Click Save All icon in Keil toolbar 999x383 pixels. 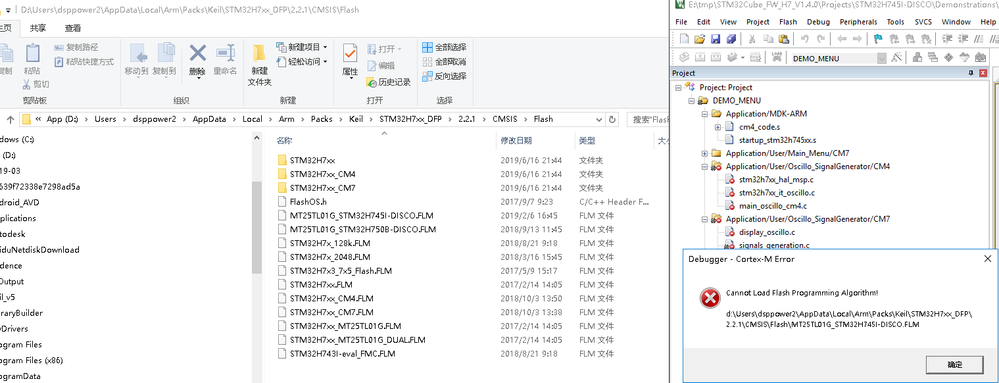(x=730, y=39)
